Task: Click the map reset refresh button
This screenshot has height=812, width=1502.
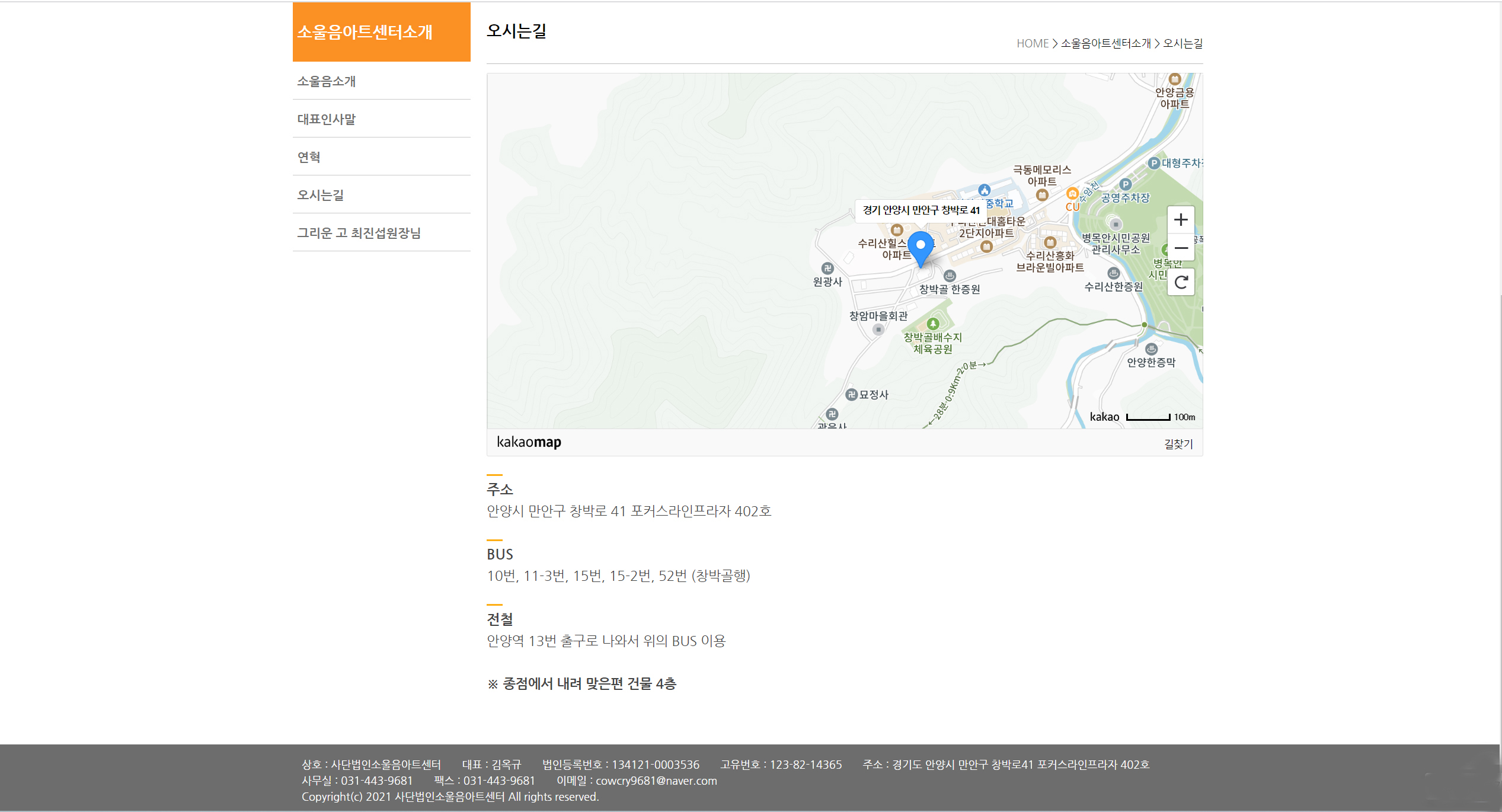Action: point(1181,282)
